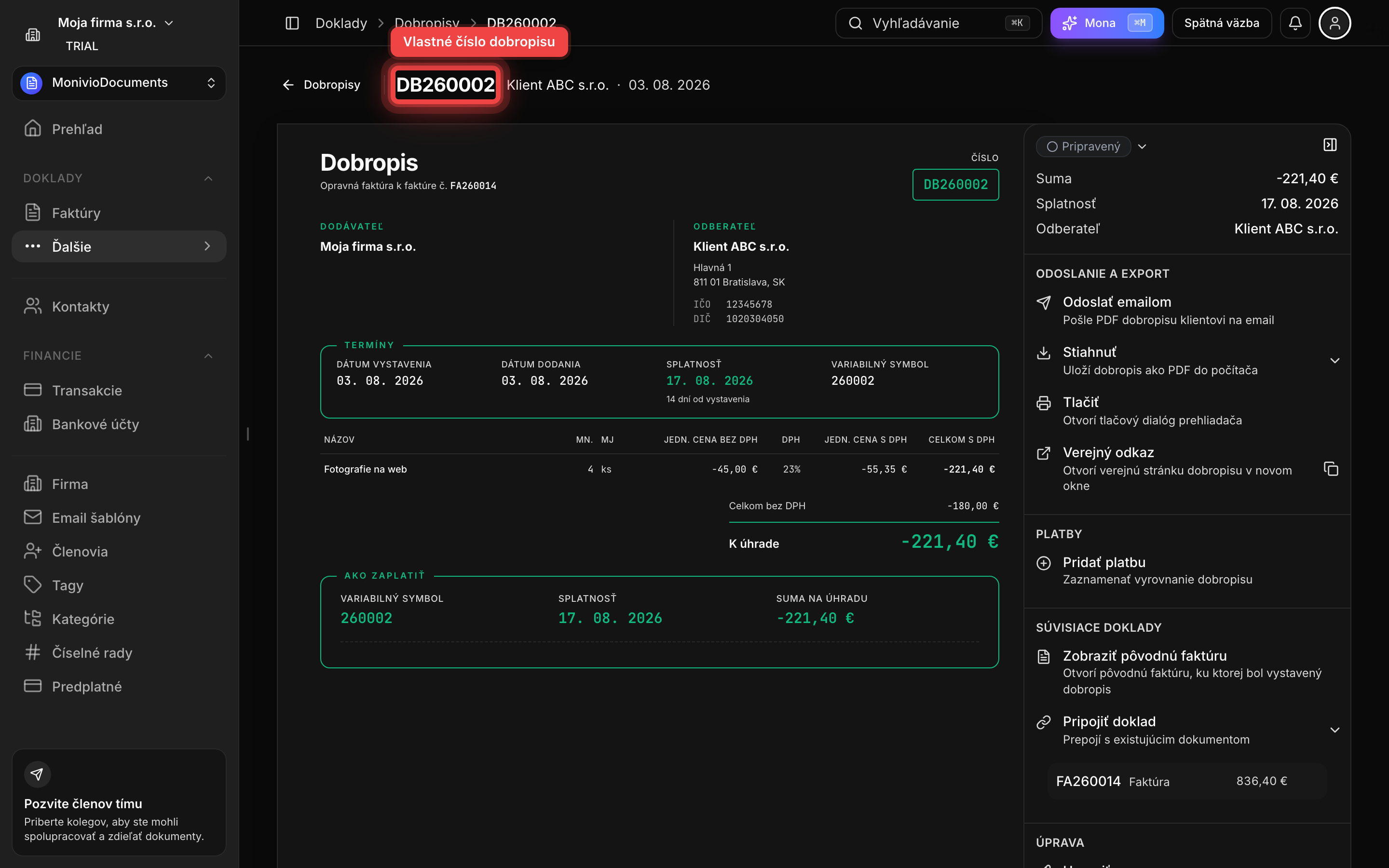Click the Tlačiť action

click(x=1187, y=411)
